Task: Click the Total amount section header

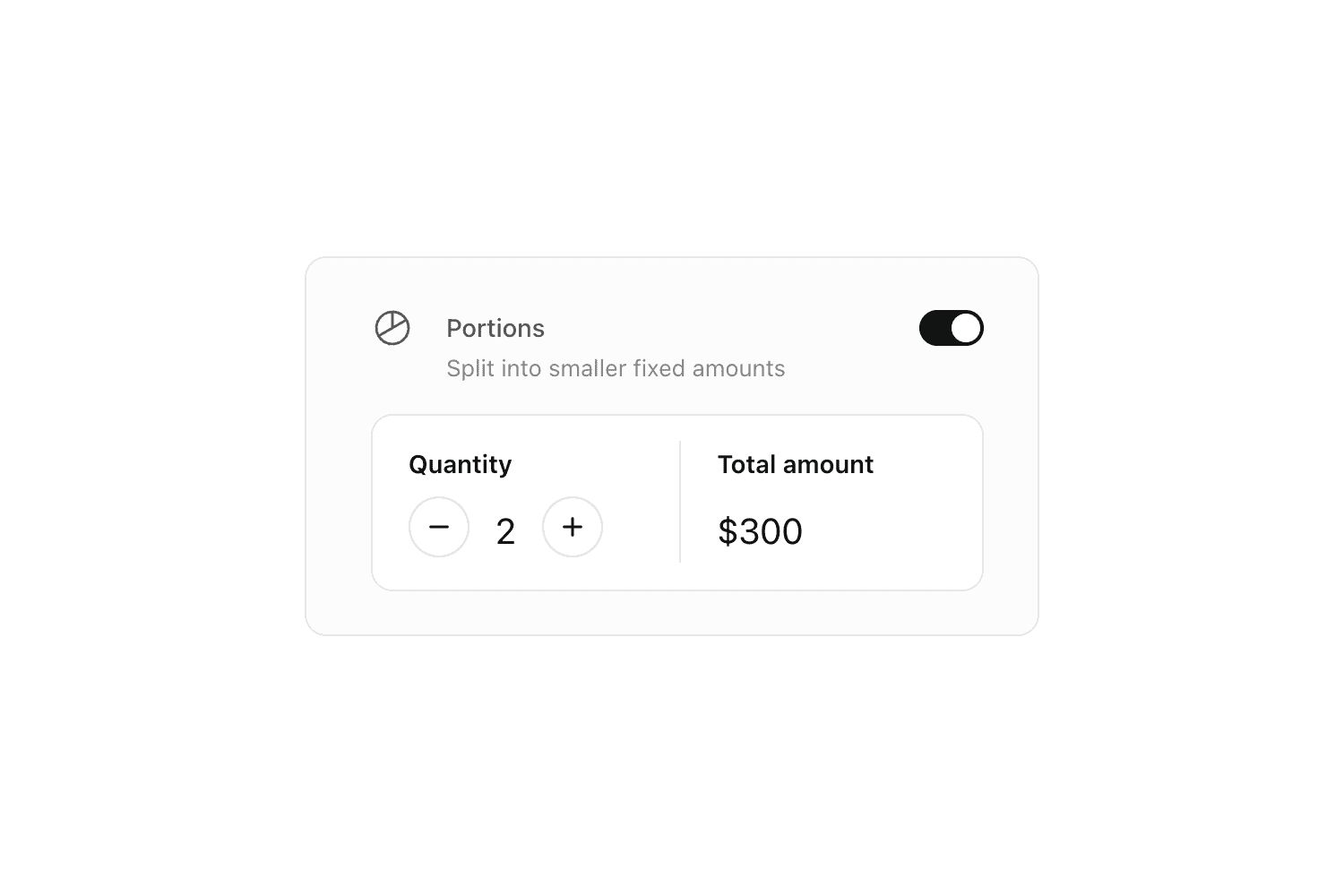Action: pyautogui.click(x=795, y=464)
